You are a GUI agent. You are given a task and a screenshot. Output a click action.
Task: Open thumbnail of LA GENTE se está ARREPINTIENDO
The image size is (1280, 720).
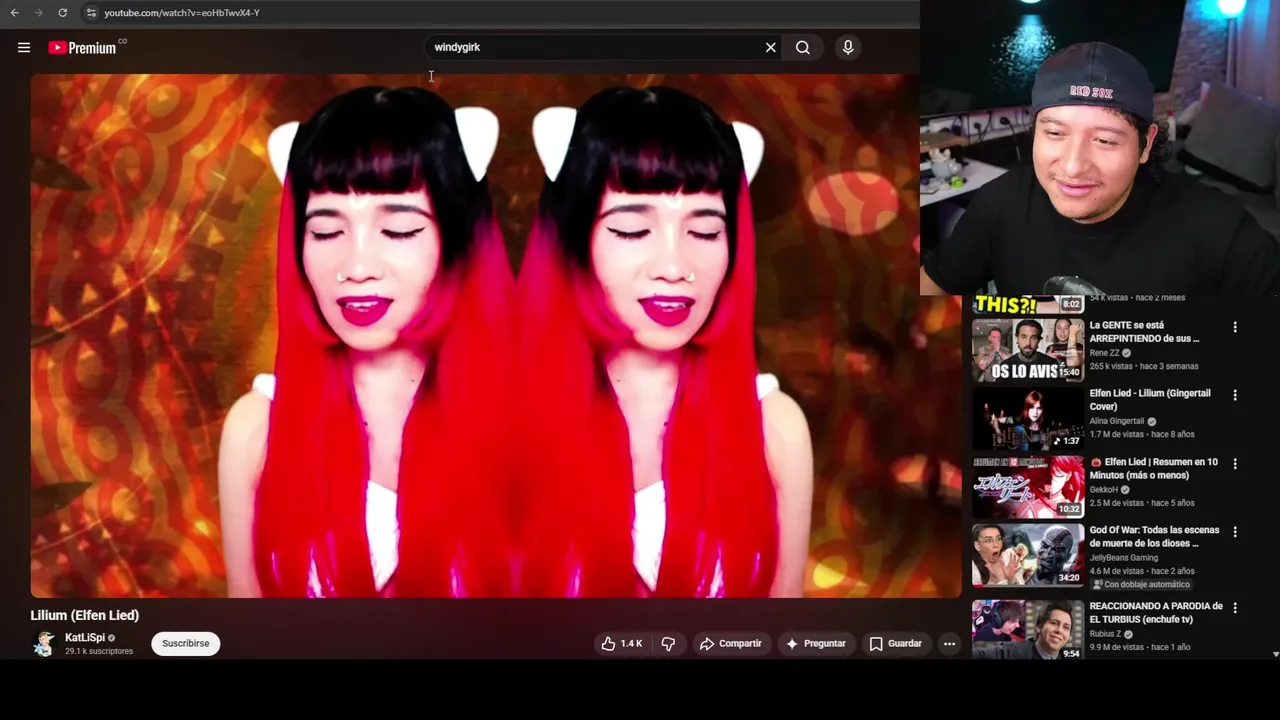(x=1028, y=350)
